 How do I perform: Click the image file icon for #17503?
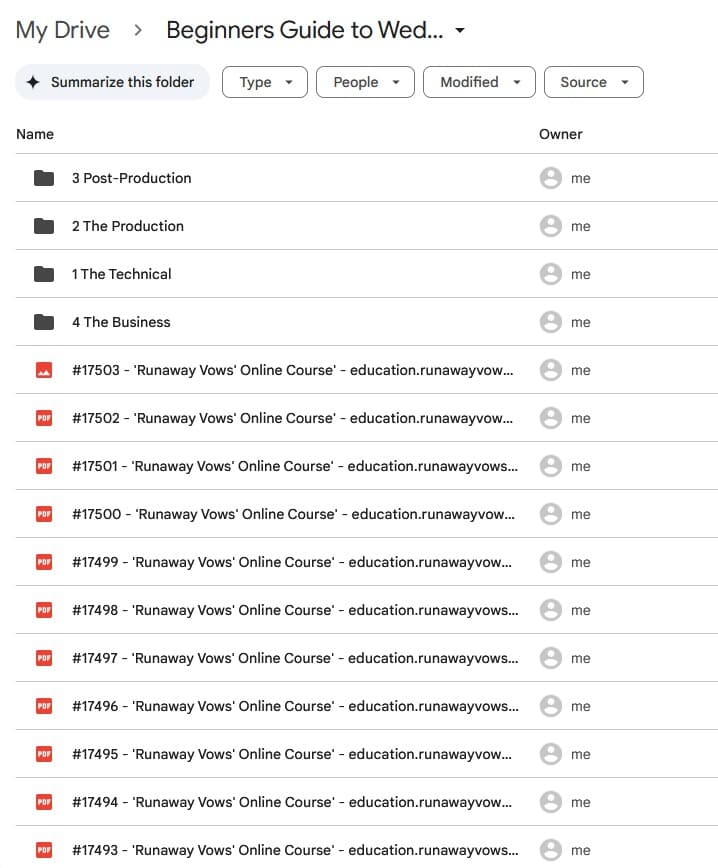pyautogui.click(x=44, y=370)
